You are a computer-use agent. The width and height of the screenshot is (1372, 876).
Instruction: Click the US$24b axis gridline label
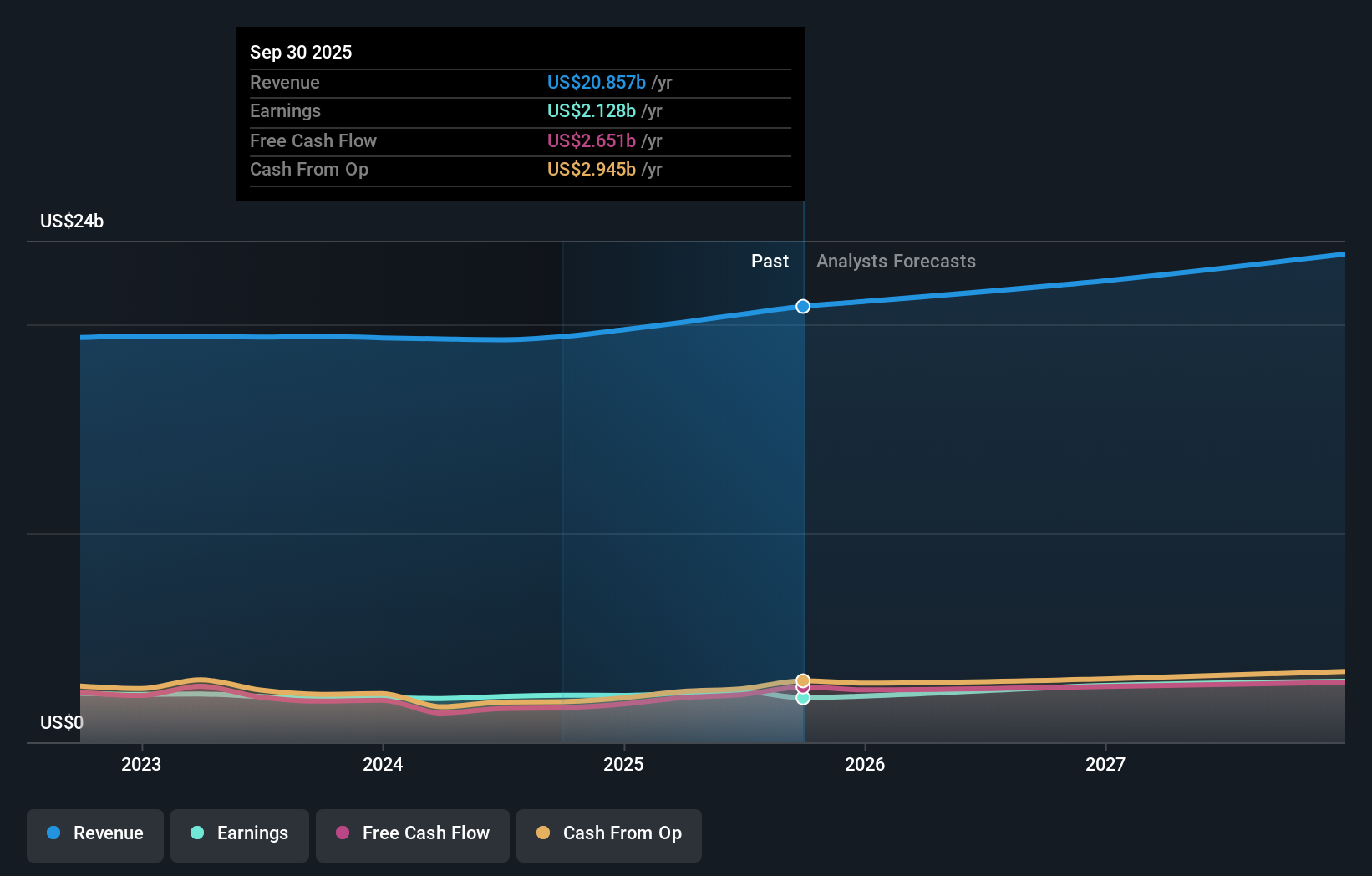(72, 221)
